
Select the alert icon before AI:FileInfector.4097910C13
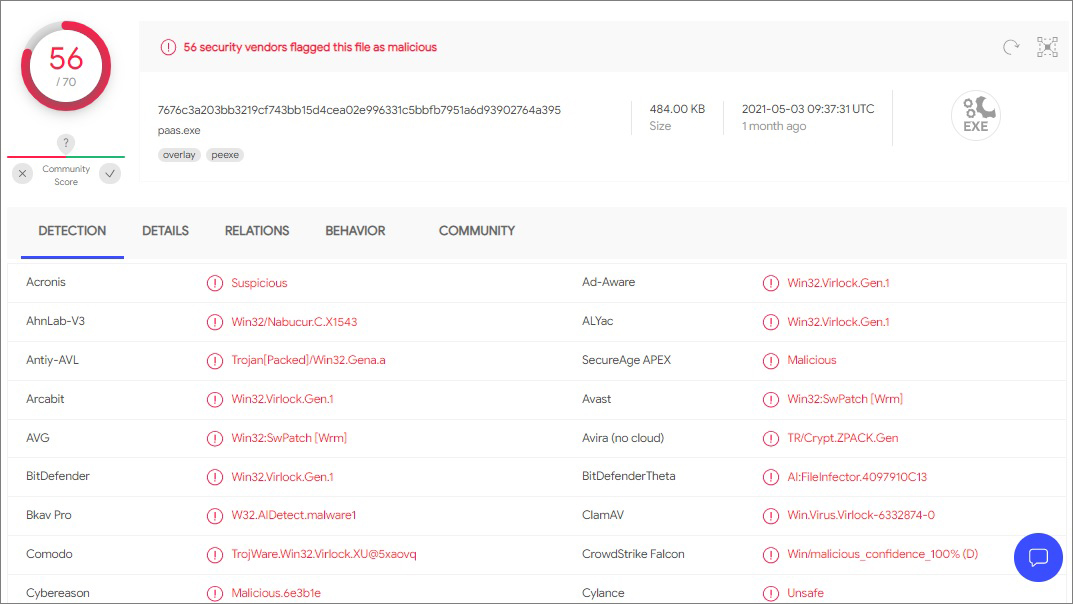(771, 477)
